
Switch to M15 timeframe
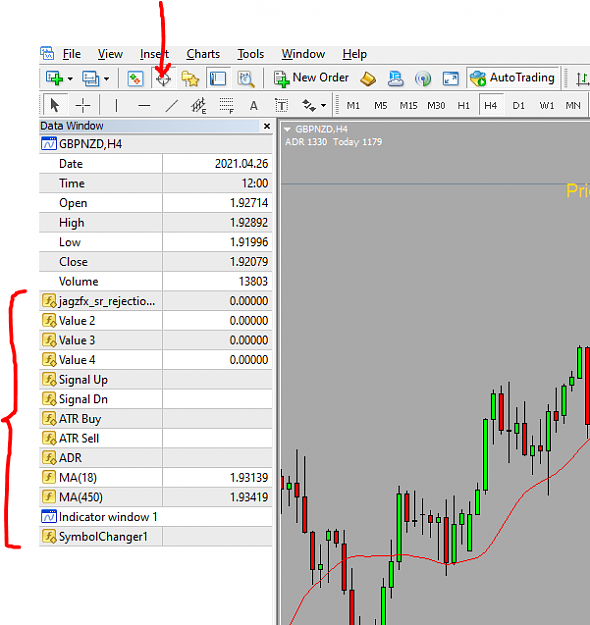coord(409,106)
